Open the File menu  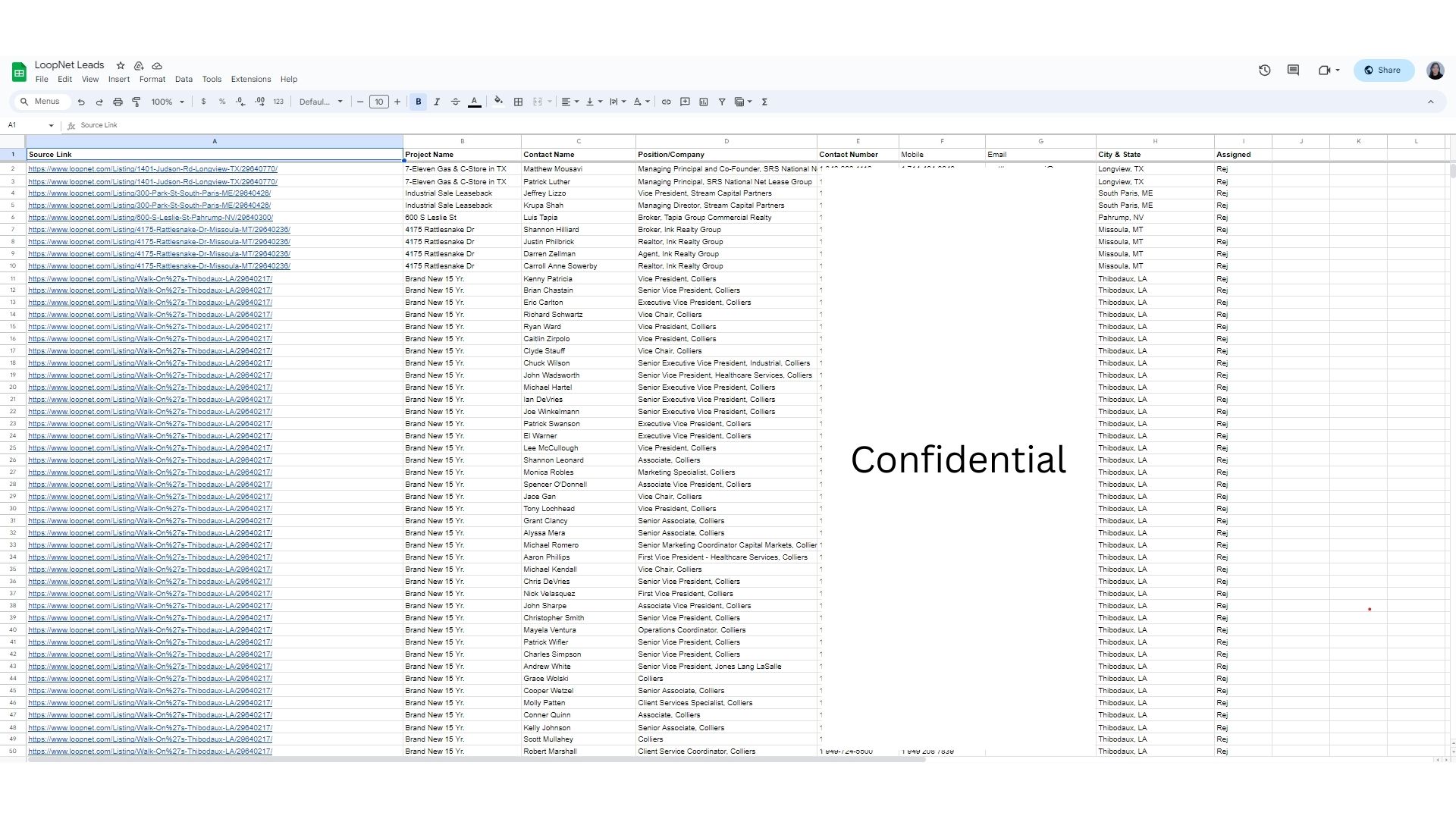[42, 79]
